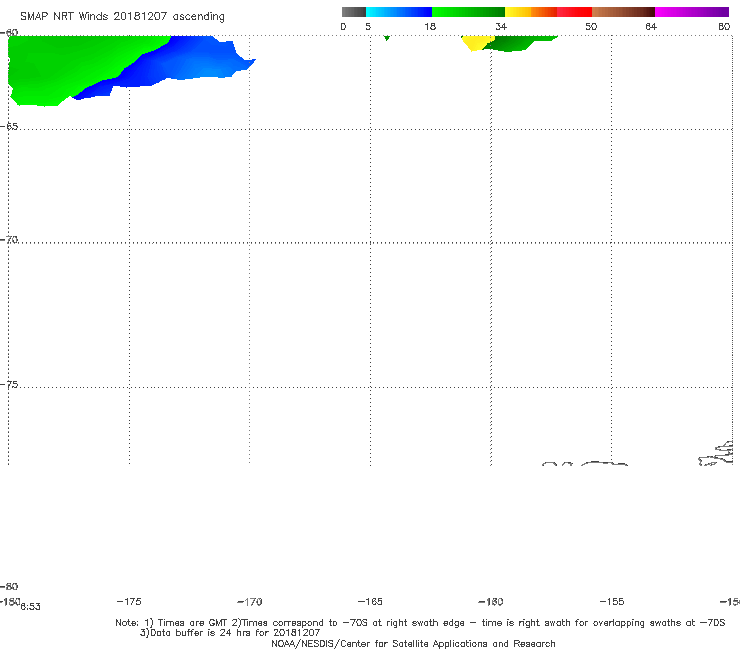740x650 pixels.
Task: Pick the cyan-to-blue segment of the color bar
Action: [399, 12]
